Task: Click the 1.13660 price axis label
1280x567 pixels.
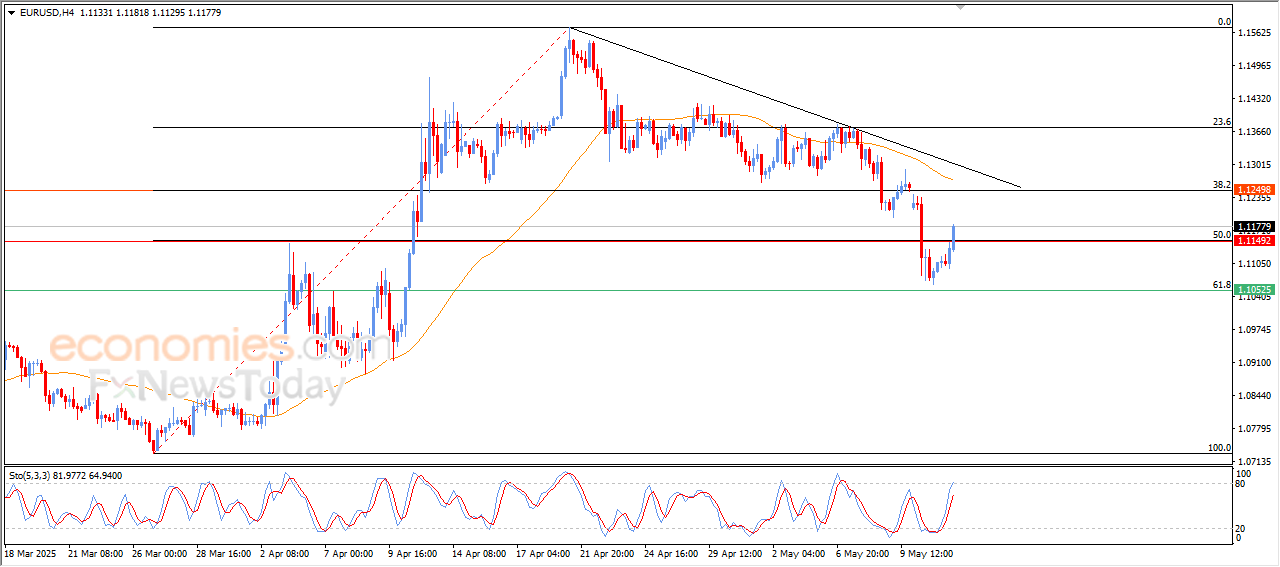Action: point(1254,132)
